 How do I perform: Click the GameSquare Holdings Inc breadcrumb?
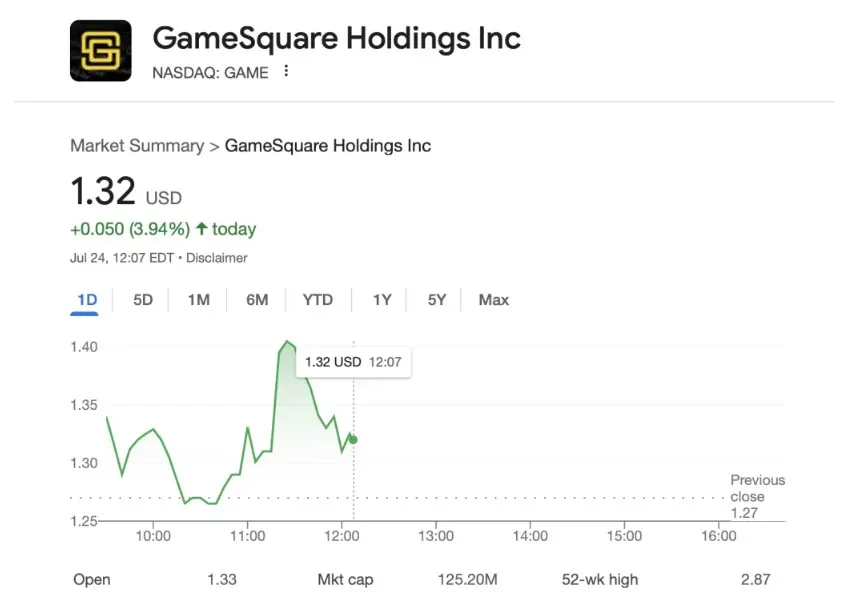[328, 146]
